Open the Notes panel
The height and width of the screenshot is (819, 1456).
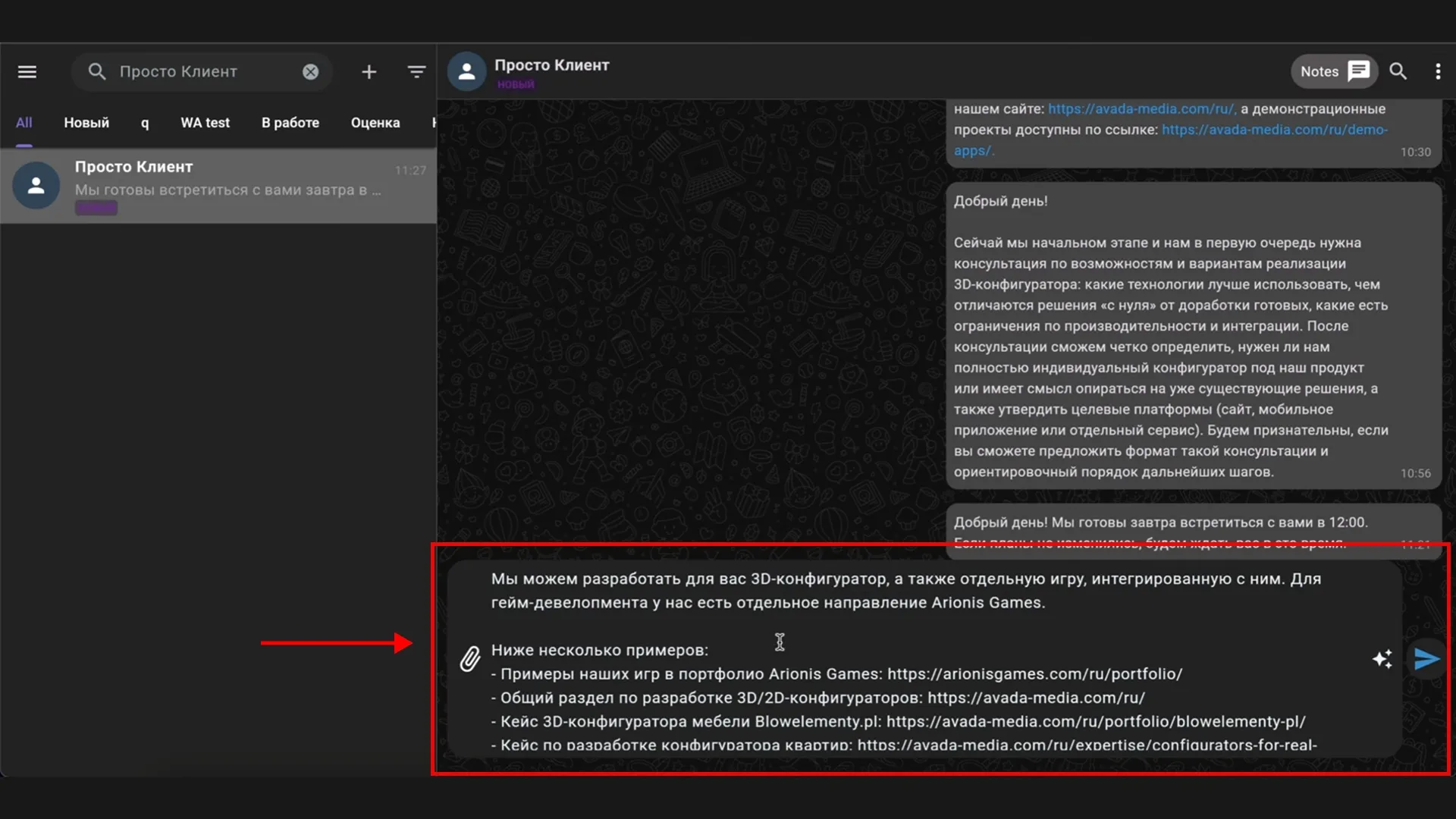pyautogui.click(x=1334, y=71)
